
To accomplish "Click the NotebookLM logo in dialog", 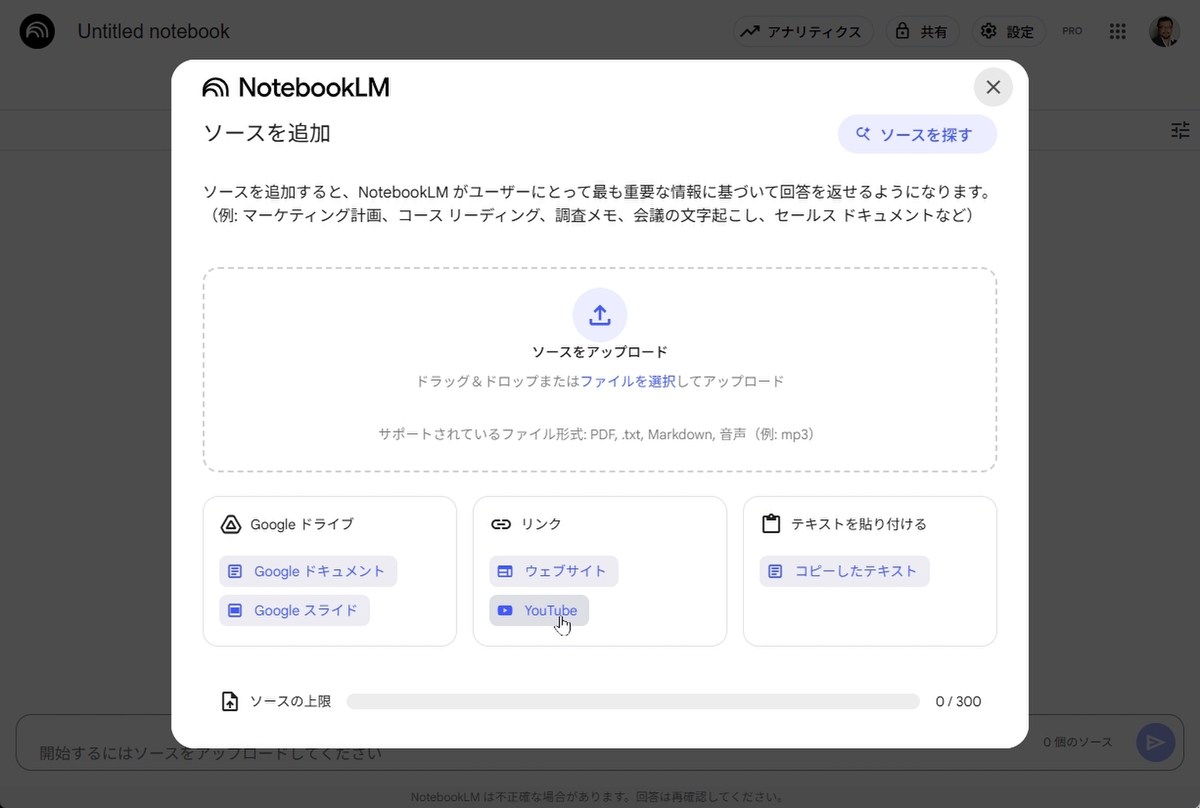I will [296, 88].
